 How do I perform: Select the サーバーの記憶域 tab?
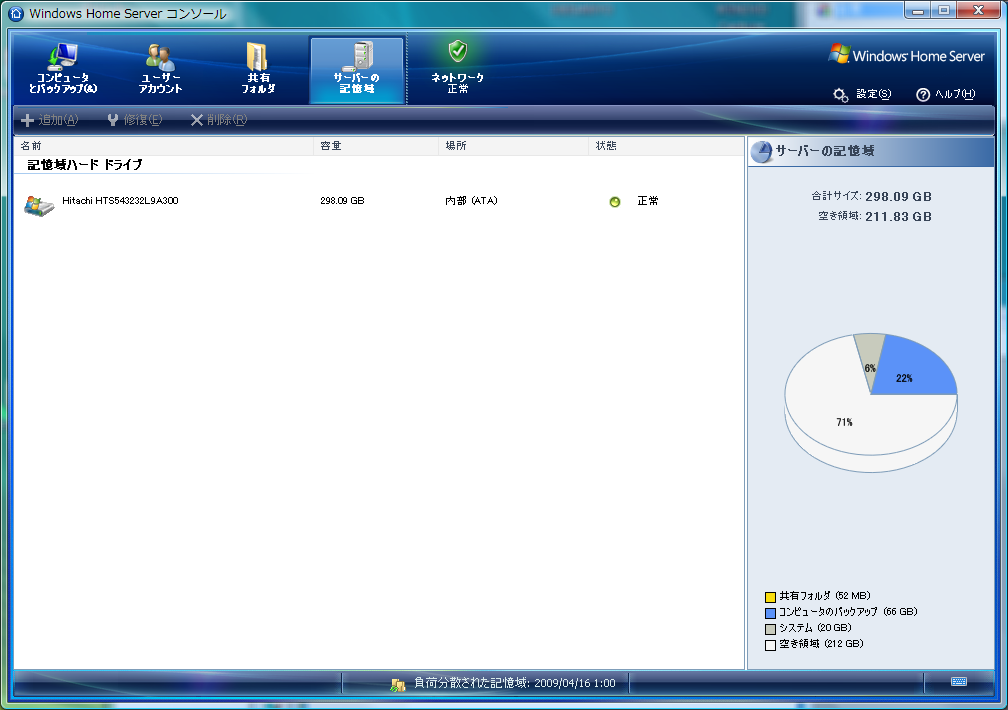coord(357,70)
